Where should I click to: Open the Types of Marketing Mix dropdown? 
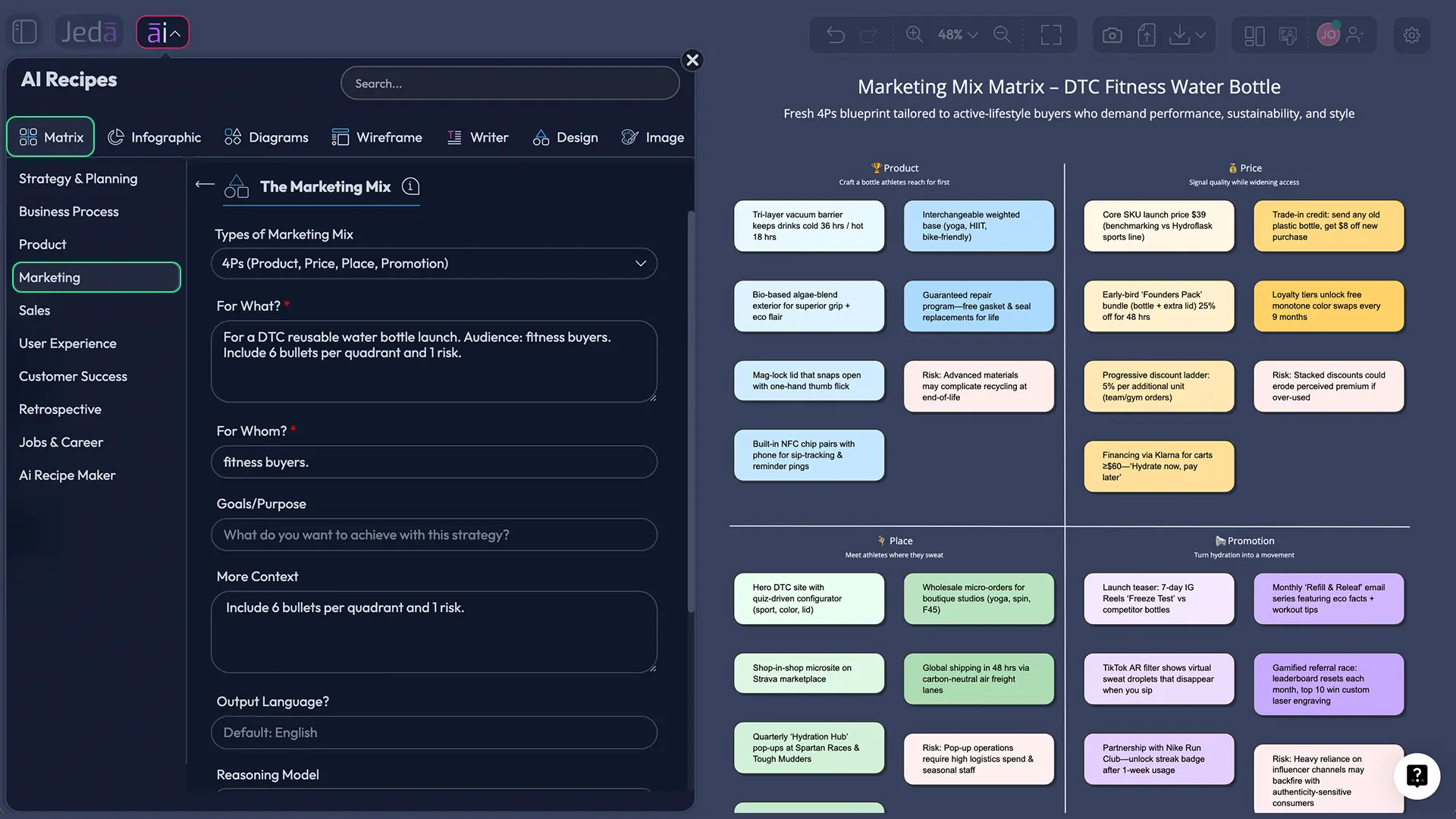[434, 263]
